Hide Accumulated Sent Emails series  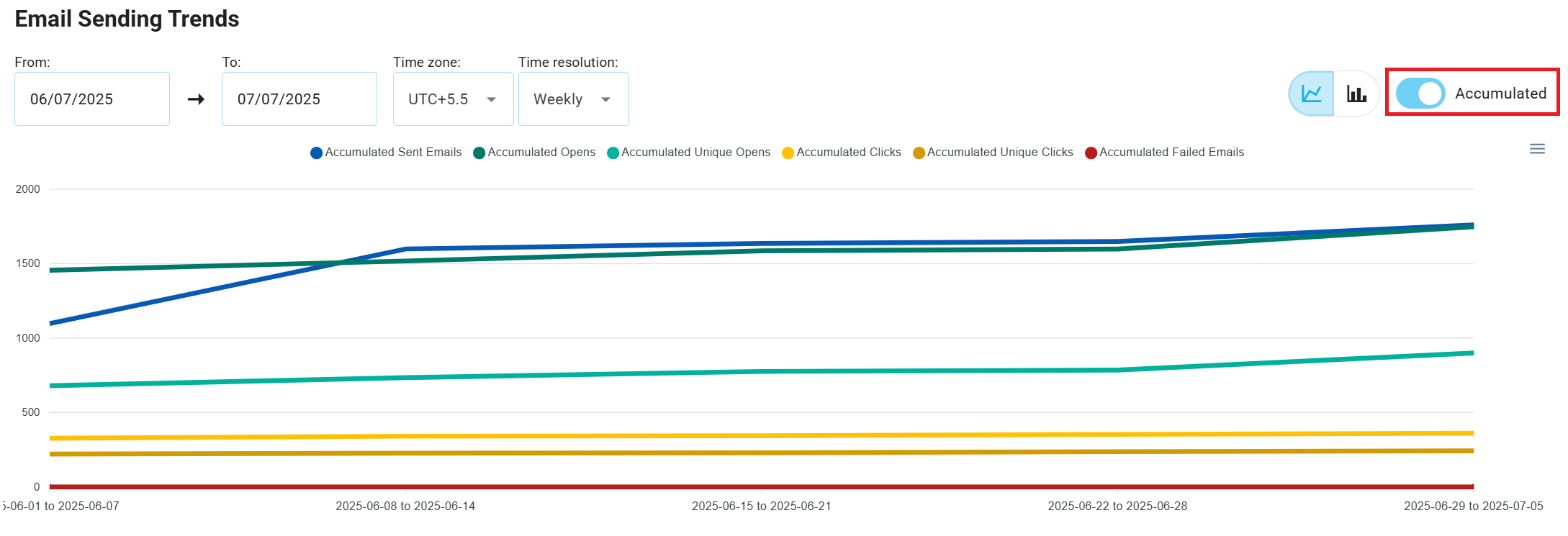(393, 153)
